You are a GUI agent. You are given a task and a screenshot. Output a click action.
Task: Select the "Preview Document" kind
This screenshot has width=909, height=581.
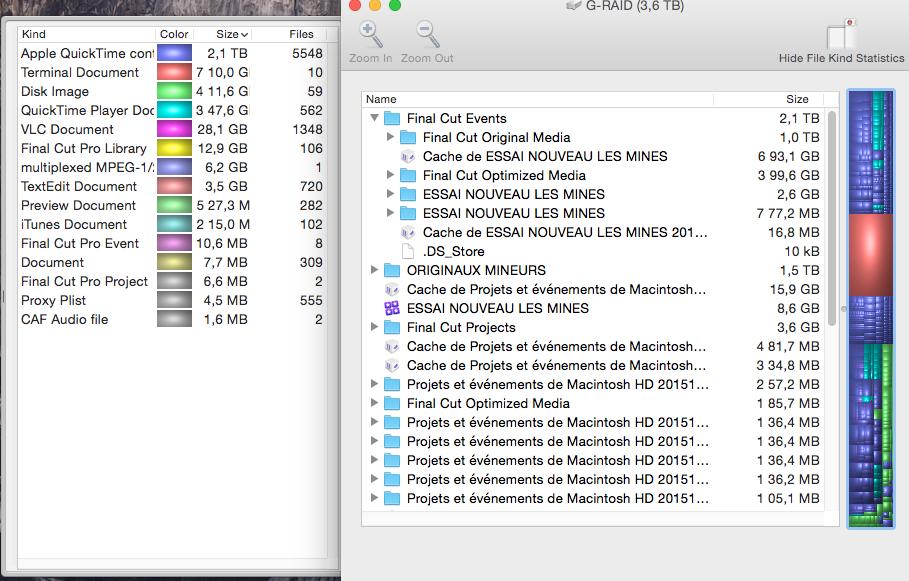[x=78, y=206]
